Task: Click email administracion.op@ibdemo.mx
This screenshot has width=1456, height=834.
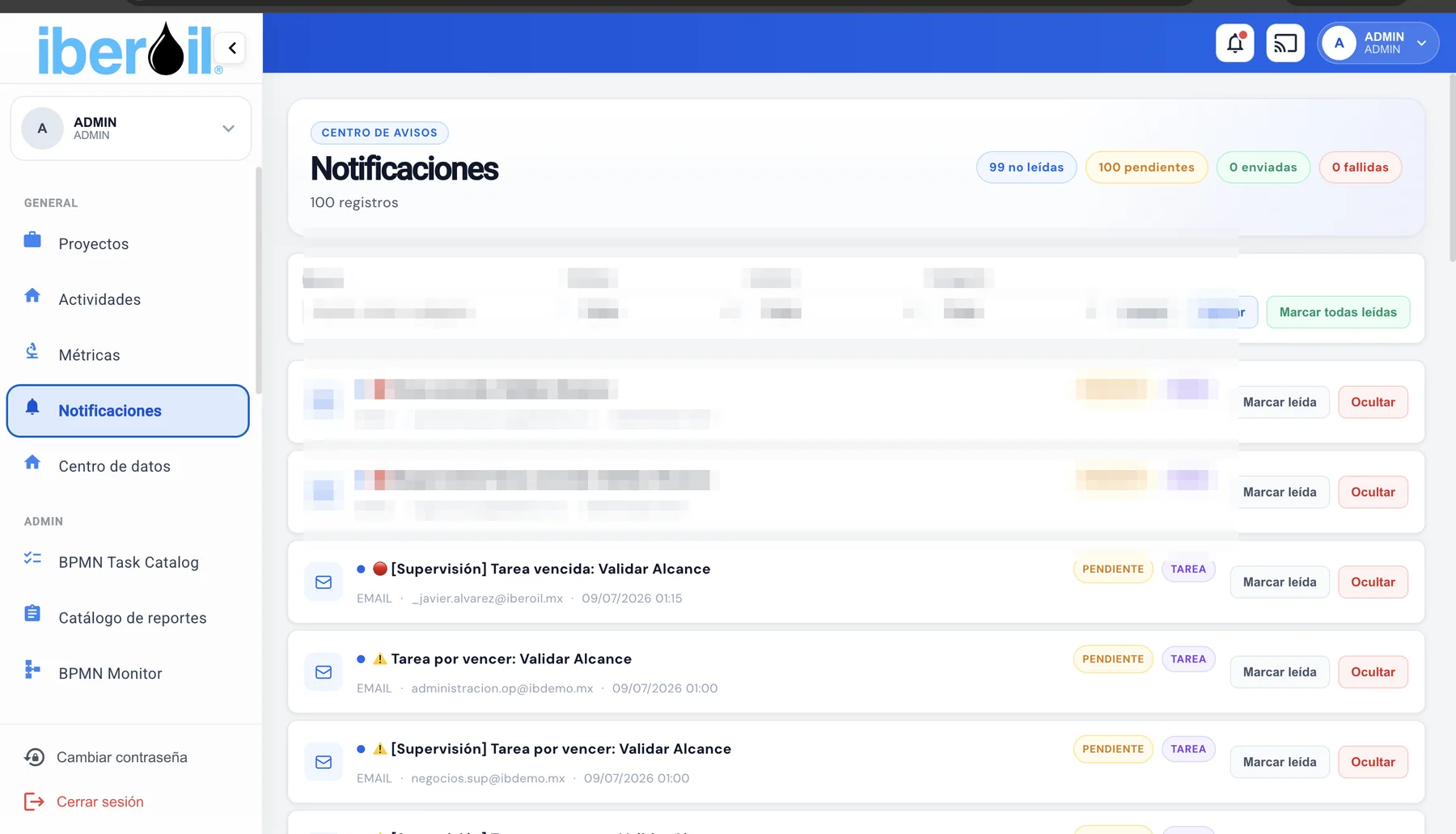Action: coord(502,688)
